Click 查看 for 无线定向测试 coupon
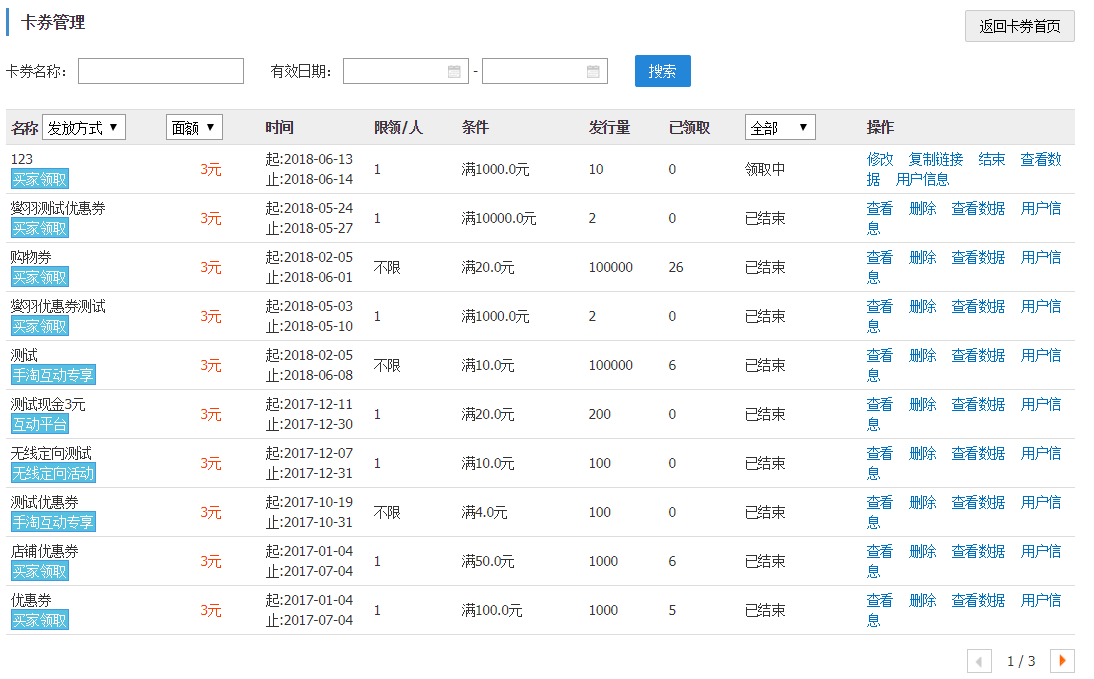The height and width of the screenshot is (679, 1094). (880, 453)
